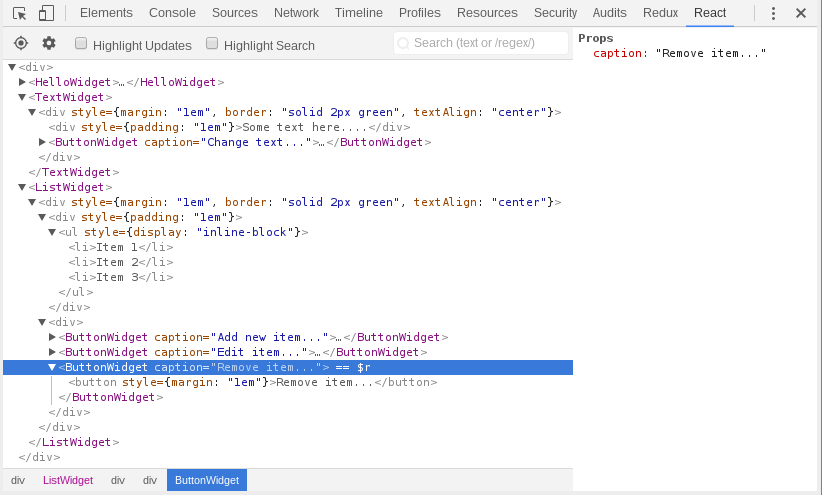The image size is (822, 495).
Task: Open React DevTools settings gear
Action: coord(49,43)
